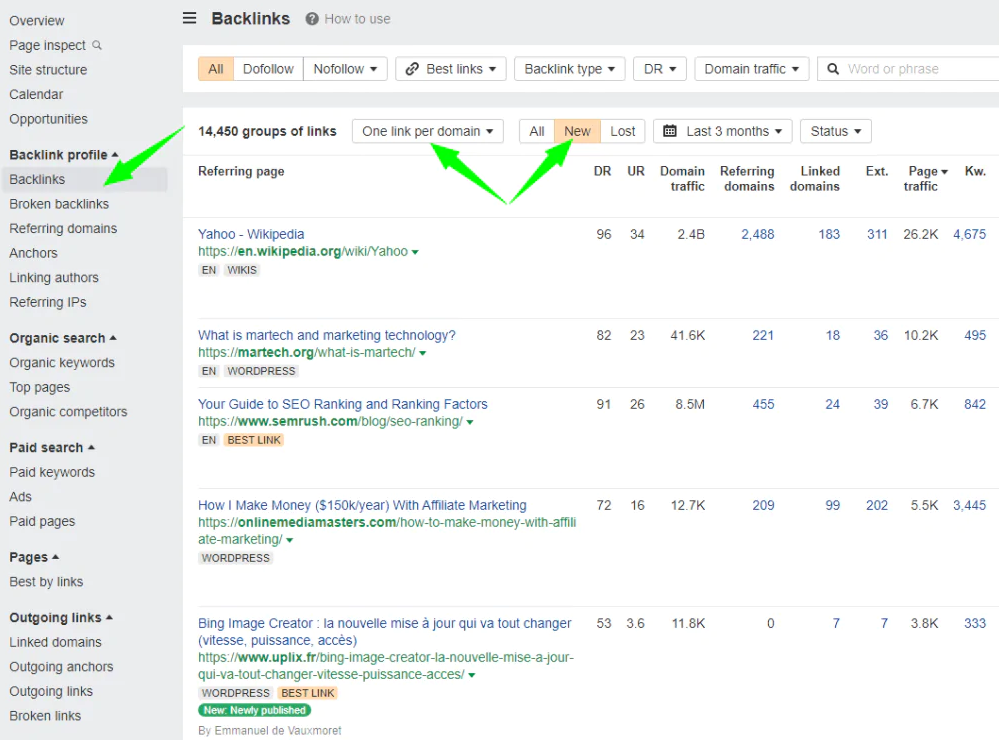Open the Yahoo - Wikipedia referring page link
This screenshot has height=740, width=999.
251,234
